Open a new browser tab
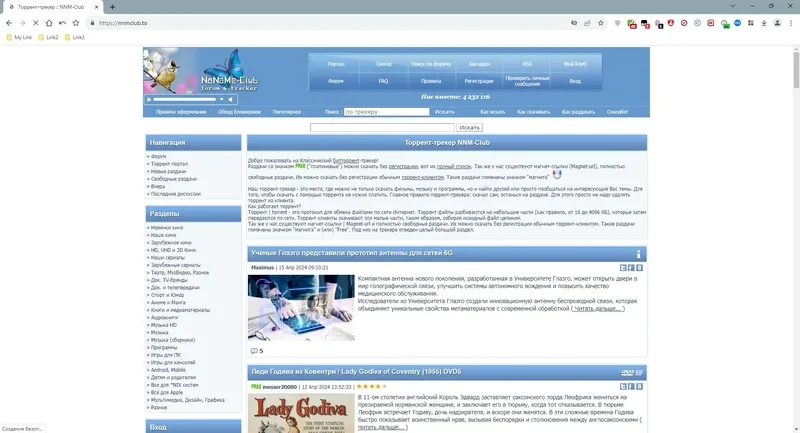This screenshot has width=800, height=433. pyautogui.click(x=112, y=7)
